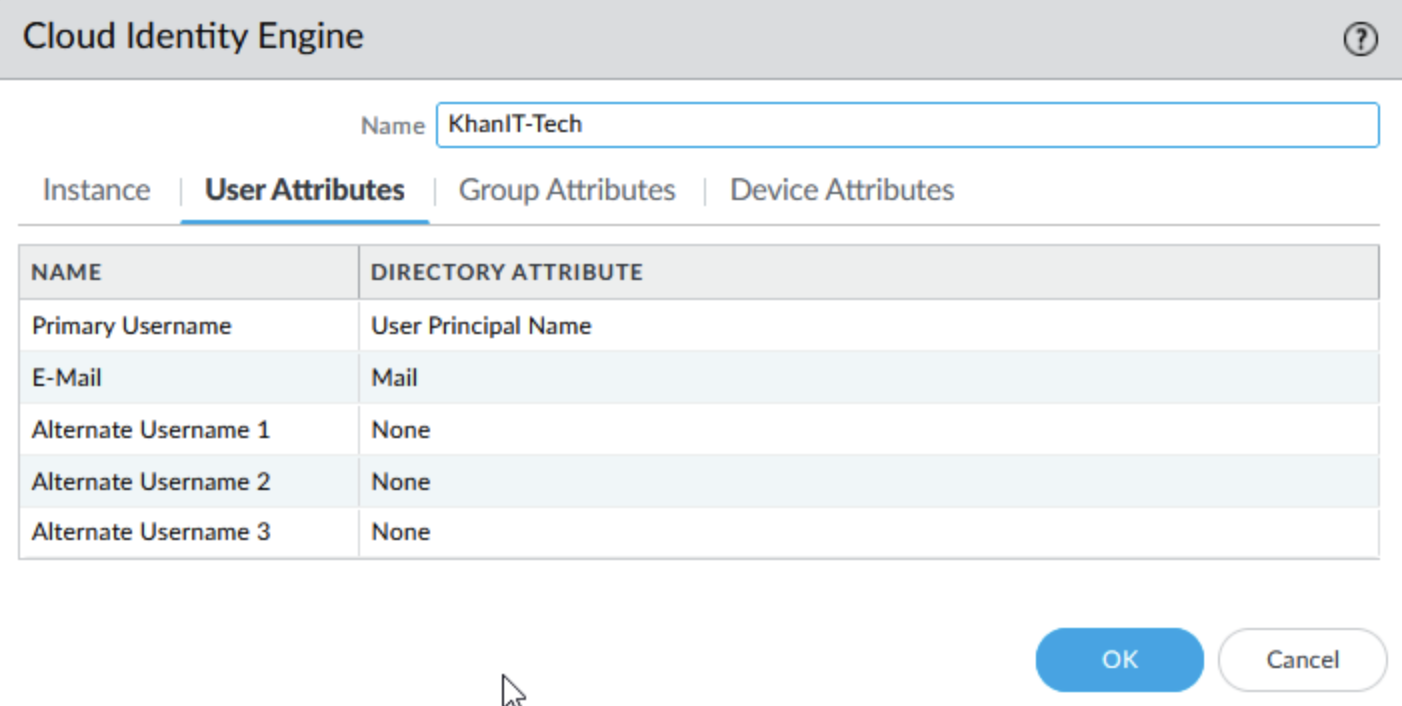The width and height of the screenshot is (1402, 706).
Task: Select the E-Mail row name
Action: (67, 378)
